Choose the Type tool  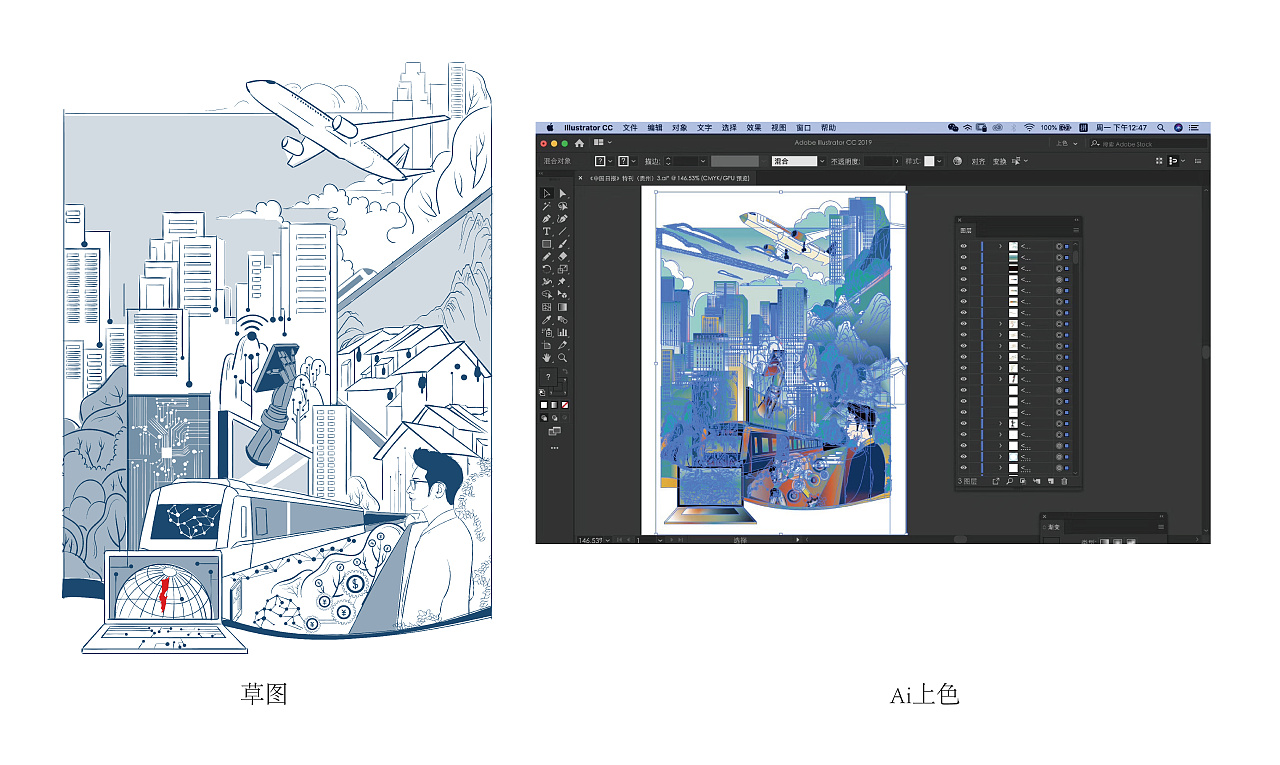547,231
